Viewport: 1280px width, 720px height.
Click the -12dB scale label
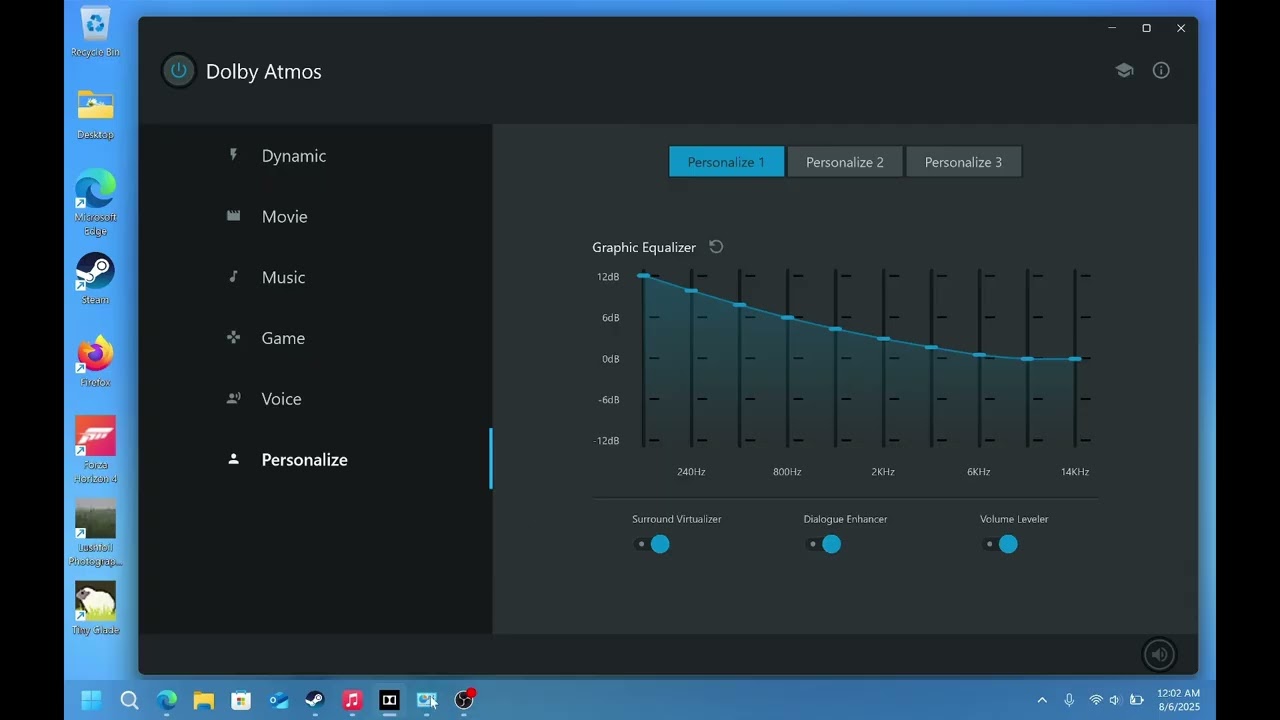(x=607, y=440)
